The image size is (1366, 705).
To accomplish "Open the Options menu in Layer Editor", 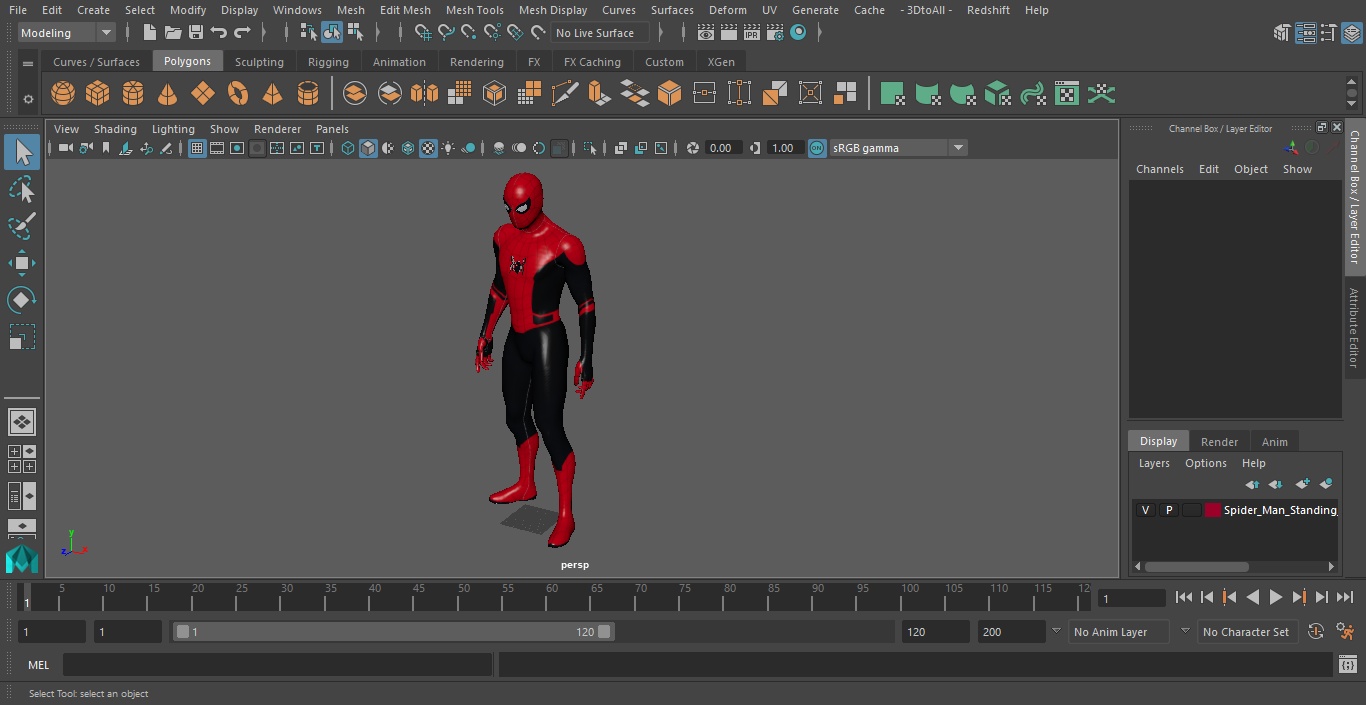I will click(x=1206, y=463).
